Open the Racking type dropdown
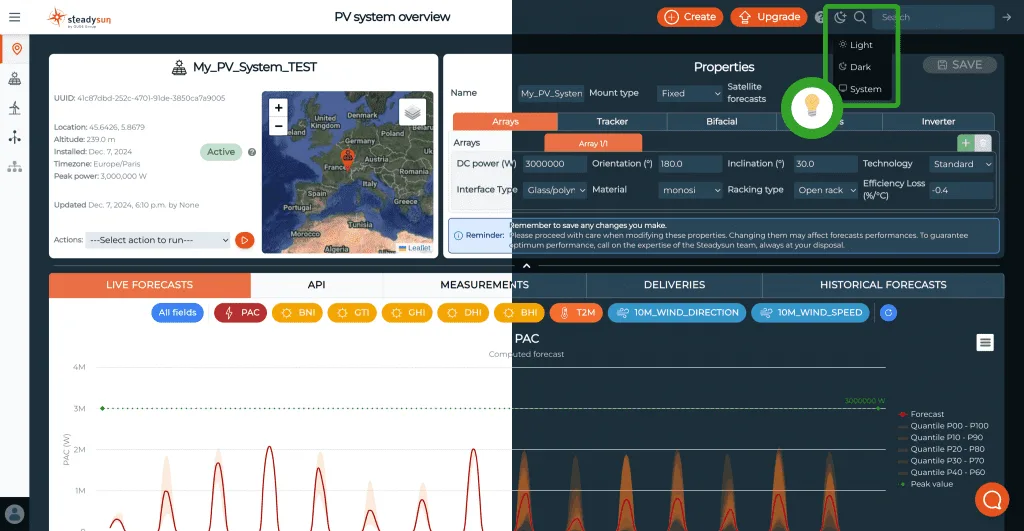Viewport: 1024px width, 531px height. pos(826,190)
